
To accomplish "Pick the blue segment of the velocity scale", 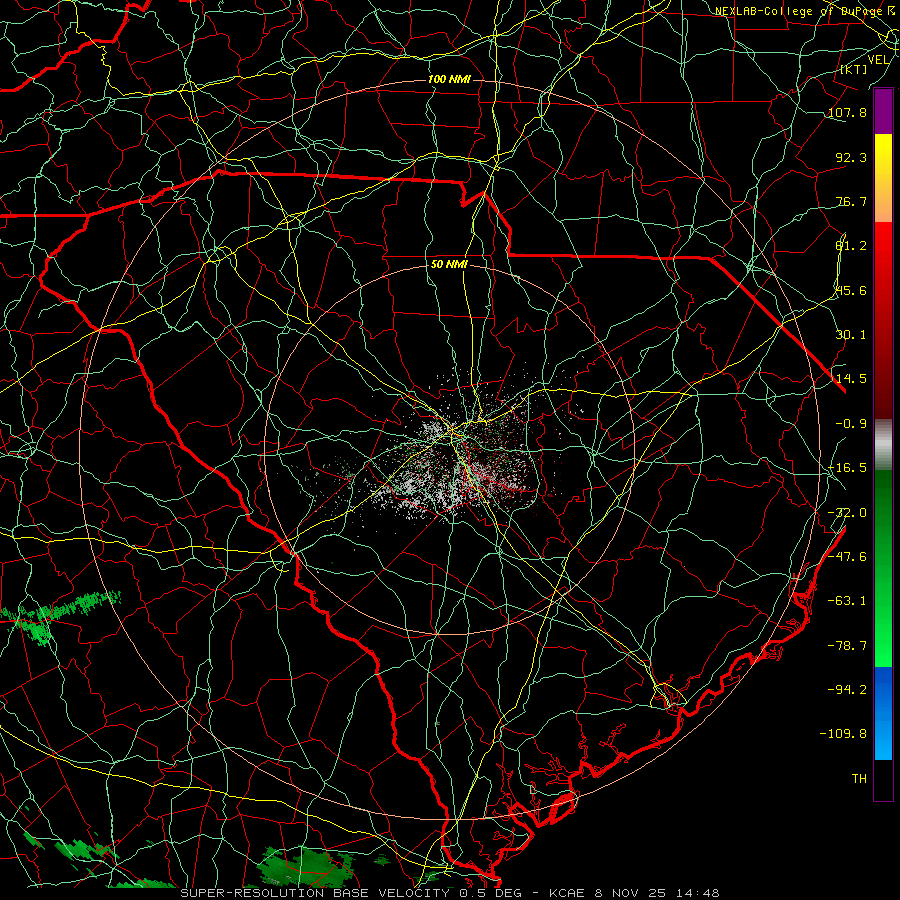I will pos(883,713).
